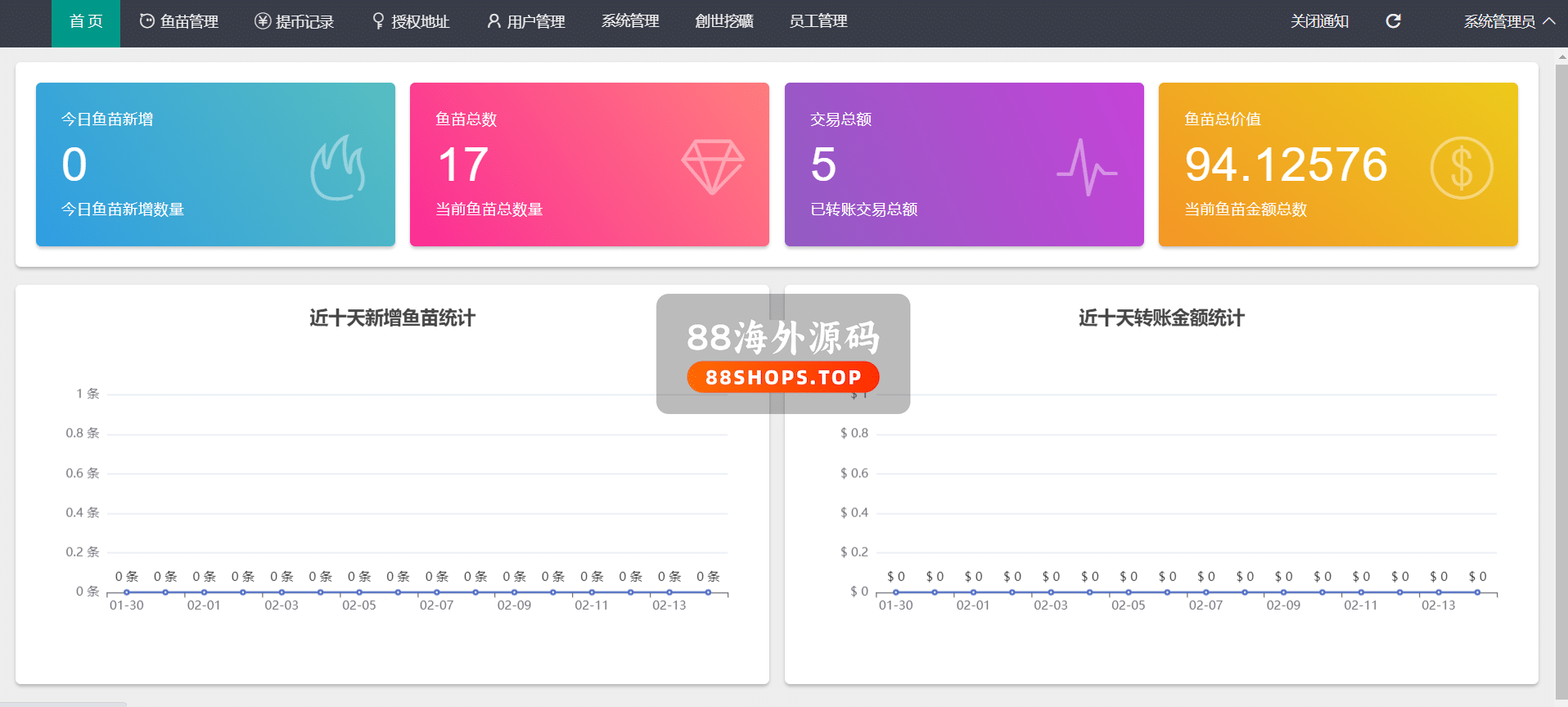
Task: Click the yen icon beside 提币记录
Action: (263, 21)
